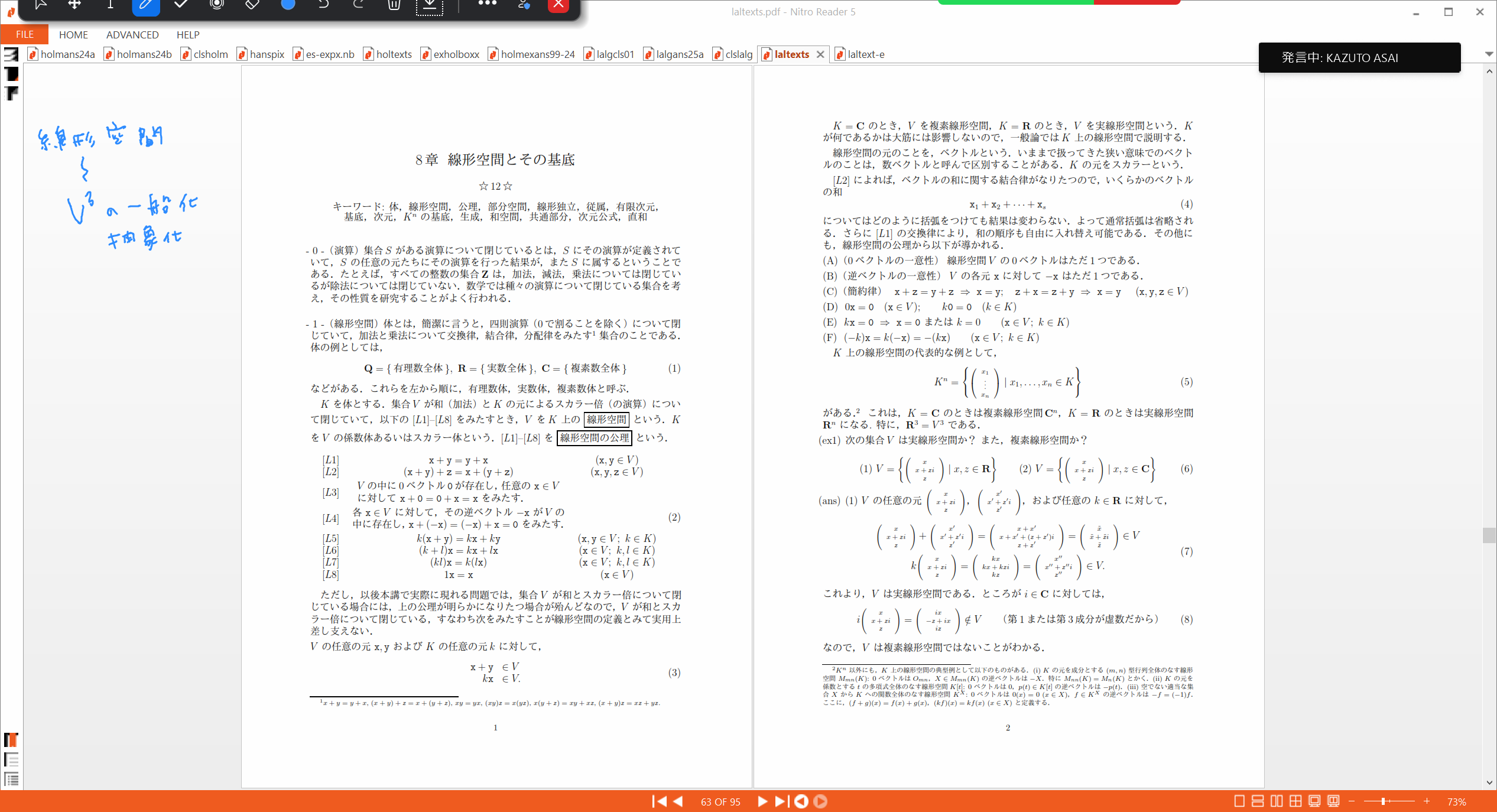1497x812 pixels.
Task: Choose the stamp checkmark tool
Action: [x=181, y=5]
